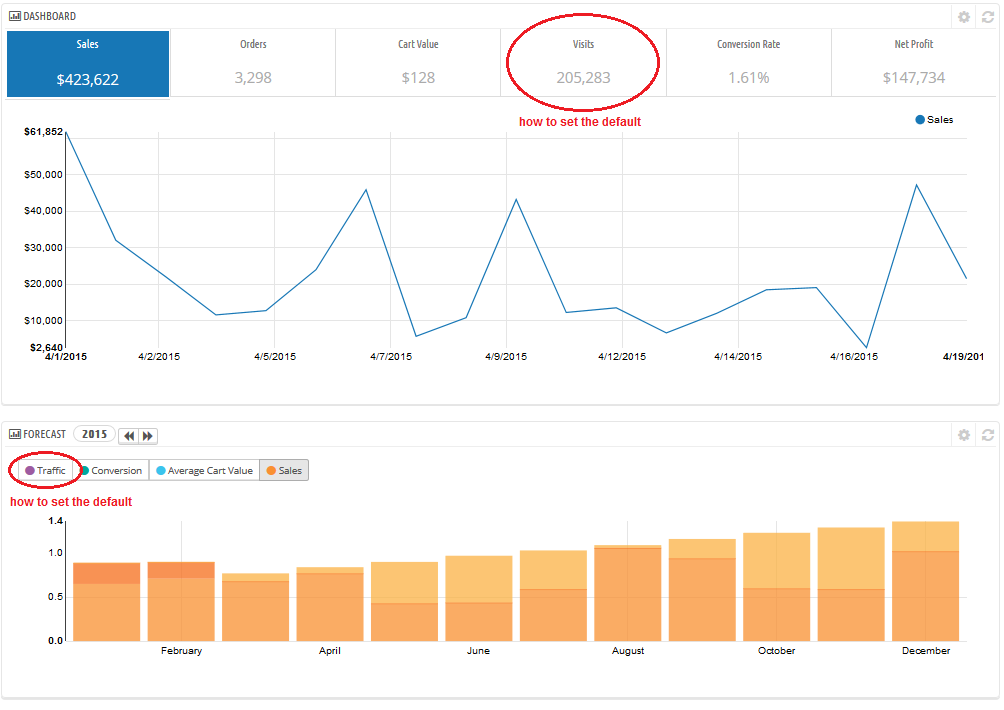This screenshot has height=710, width=1004.
Task: Click the August forecast bar
Action: (628, 593)
